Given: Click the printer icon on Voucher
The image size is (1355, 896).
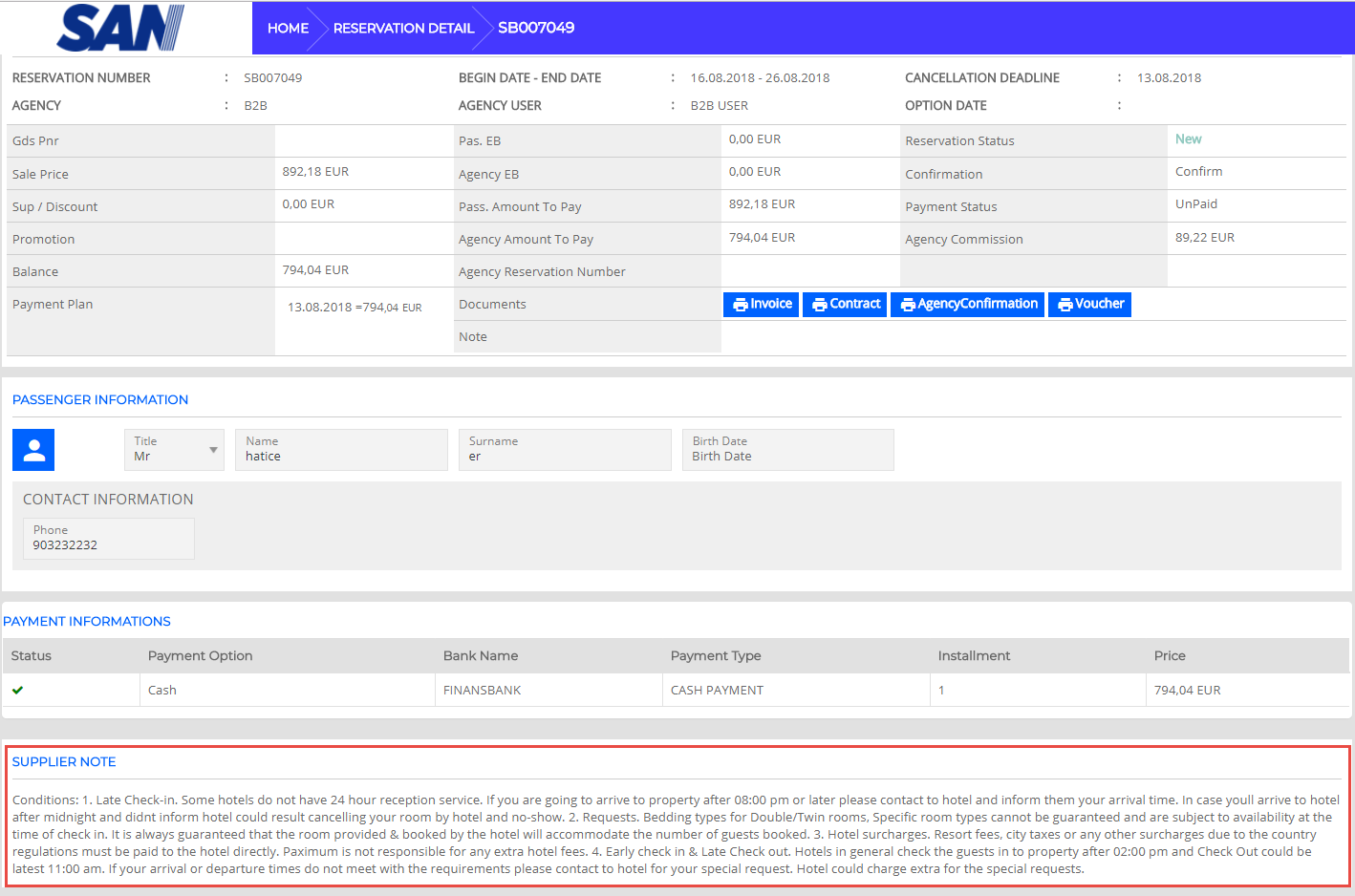Looking at the screenshot, I should click(1065, 305).
